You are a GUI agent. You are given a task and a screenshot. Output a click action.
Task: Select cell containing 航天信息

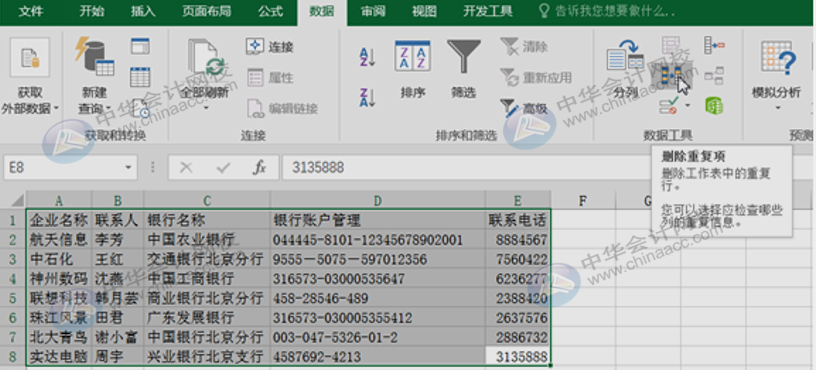[59, 239]
